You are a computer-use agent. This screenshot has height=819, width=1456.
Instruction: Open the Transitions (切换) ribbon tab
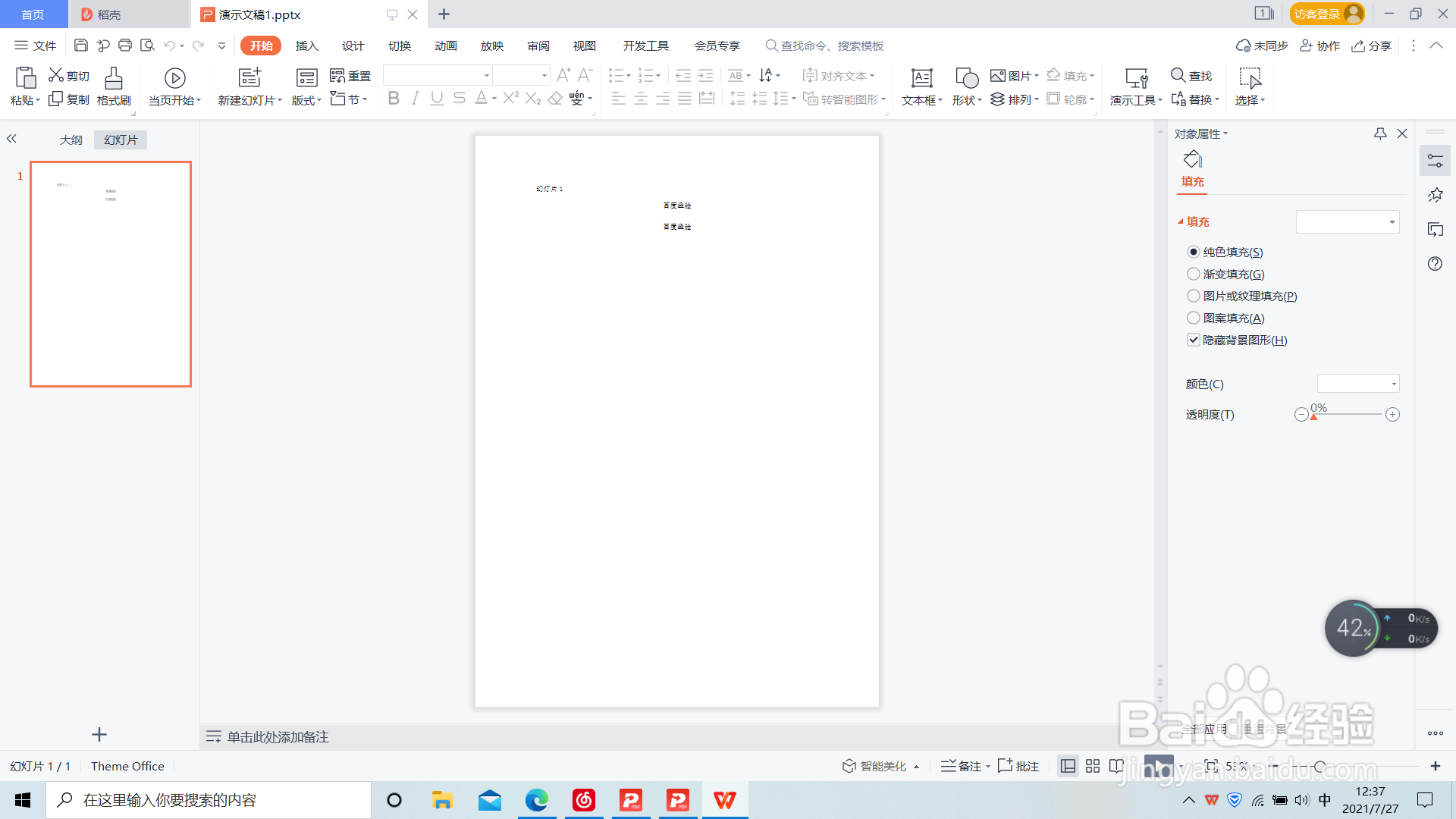pyautogui.click(x=399, y=45)
